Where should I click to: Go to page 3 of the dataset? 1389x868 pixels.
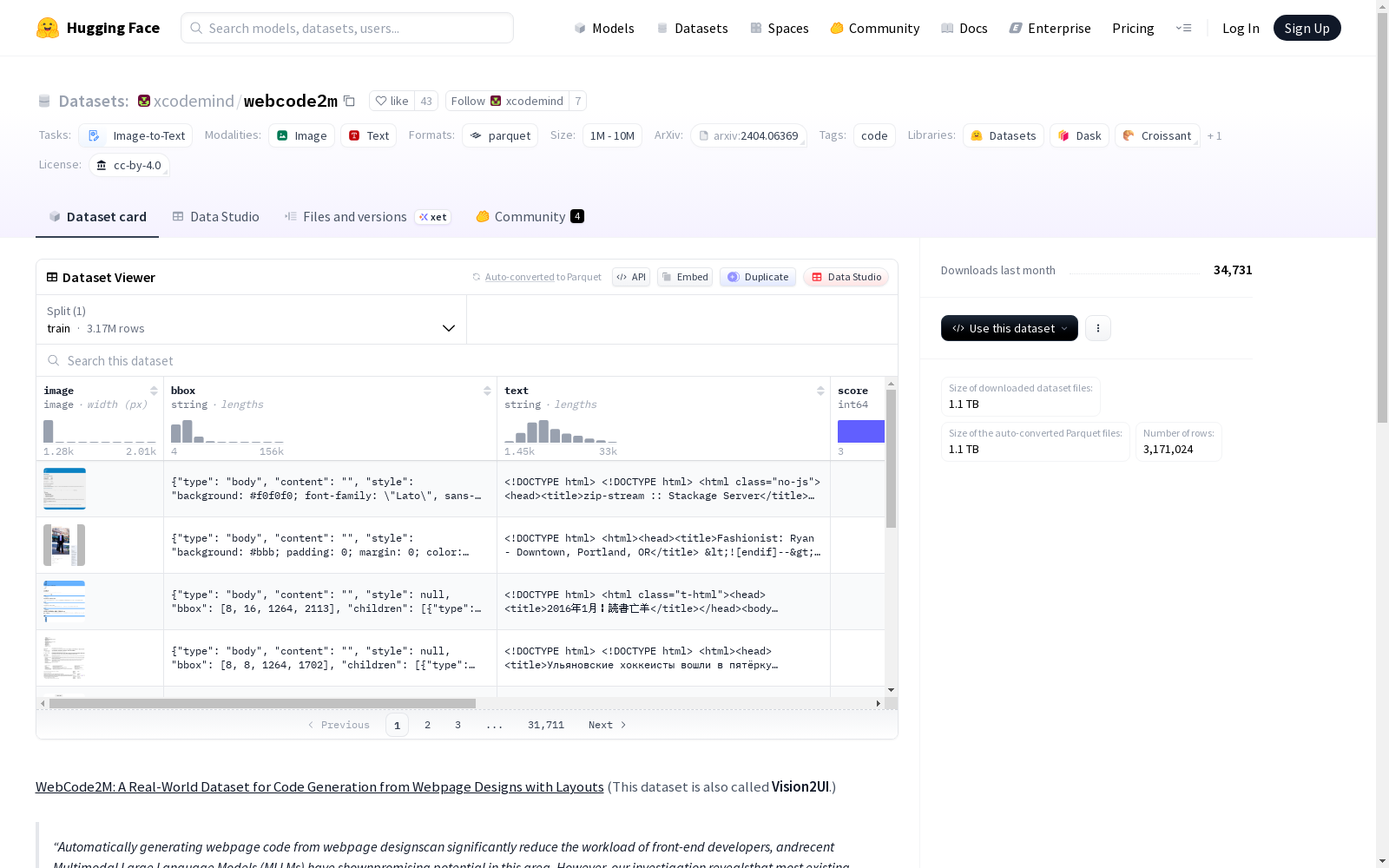(x=458, y=725)
